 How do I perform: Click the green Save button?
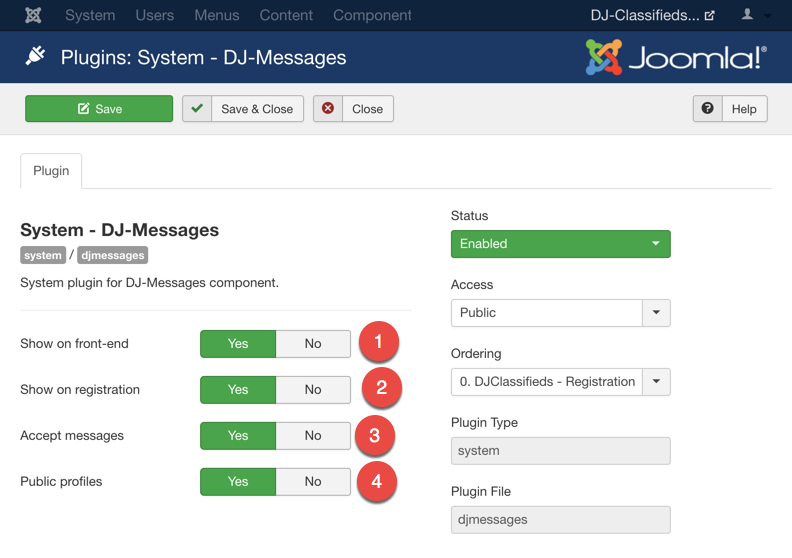[99, 109]
